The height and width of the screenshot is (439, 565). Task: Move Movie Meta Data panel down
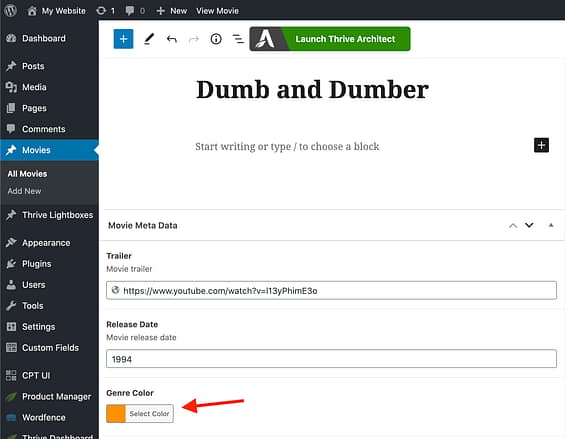coord(529,225)
